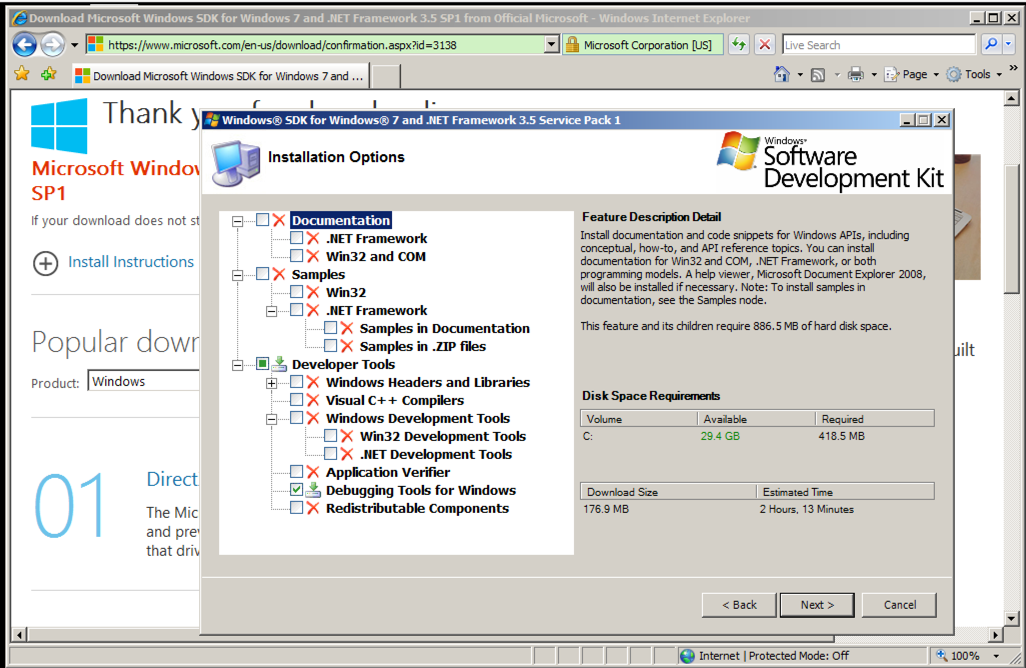Viewport: 1026px width, 668px height.
Task: Check the Win32 and COM documentation checkbox
Action: pyautogui.click(x=296, y=256)
